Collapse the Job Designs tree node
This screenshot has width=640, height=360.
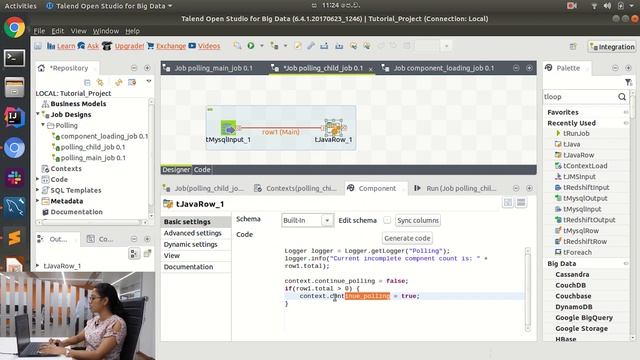coord(38,114)
